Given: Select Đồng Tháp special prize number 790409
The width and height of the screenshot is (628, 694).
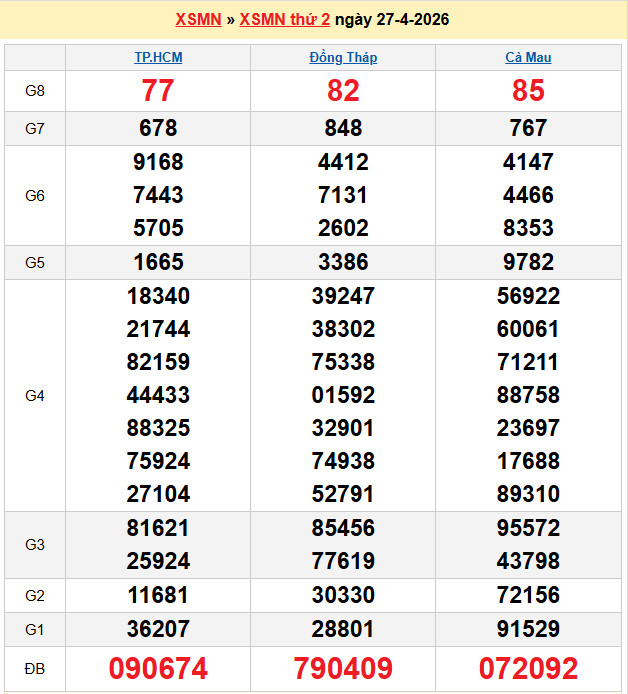Looking at the screenshot, I should pos(343,669).
